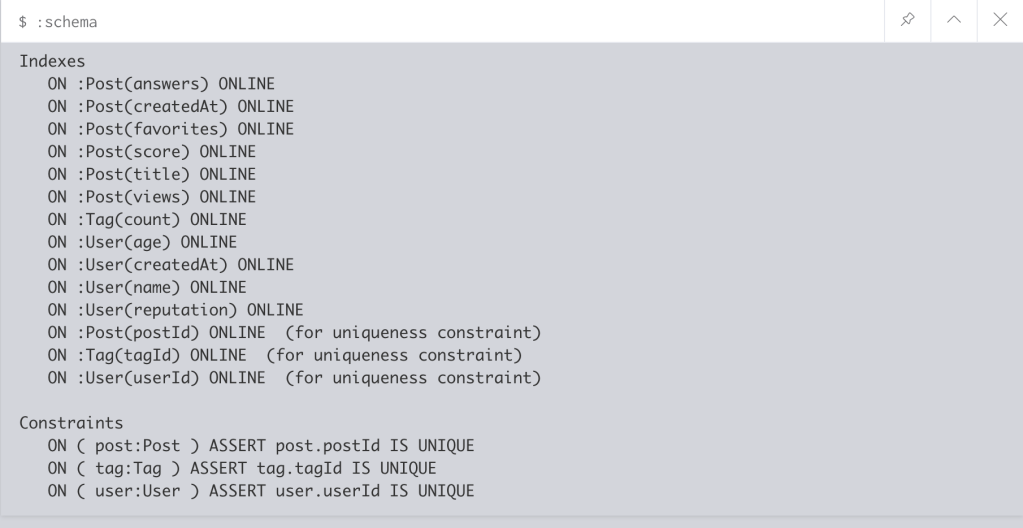Click the tag.tagId IS UNIQUE constraint

pyautogui.click(x=242, y=468)
